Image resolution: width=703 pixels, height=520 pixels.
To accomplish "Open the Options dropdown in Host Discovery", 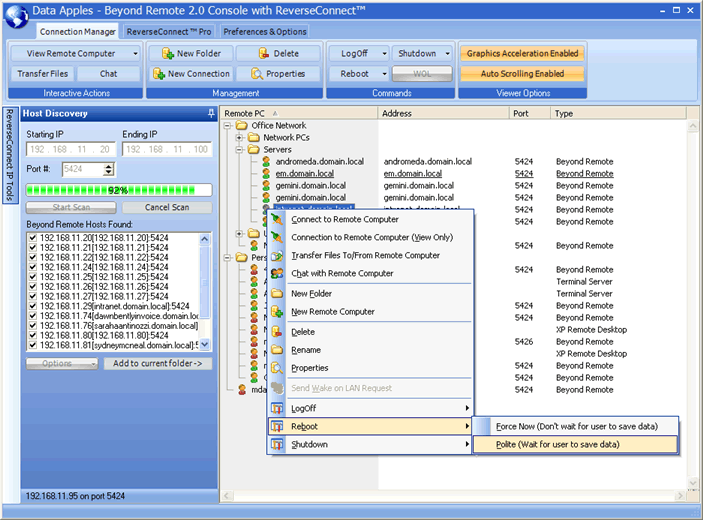I will click(62, 363).
